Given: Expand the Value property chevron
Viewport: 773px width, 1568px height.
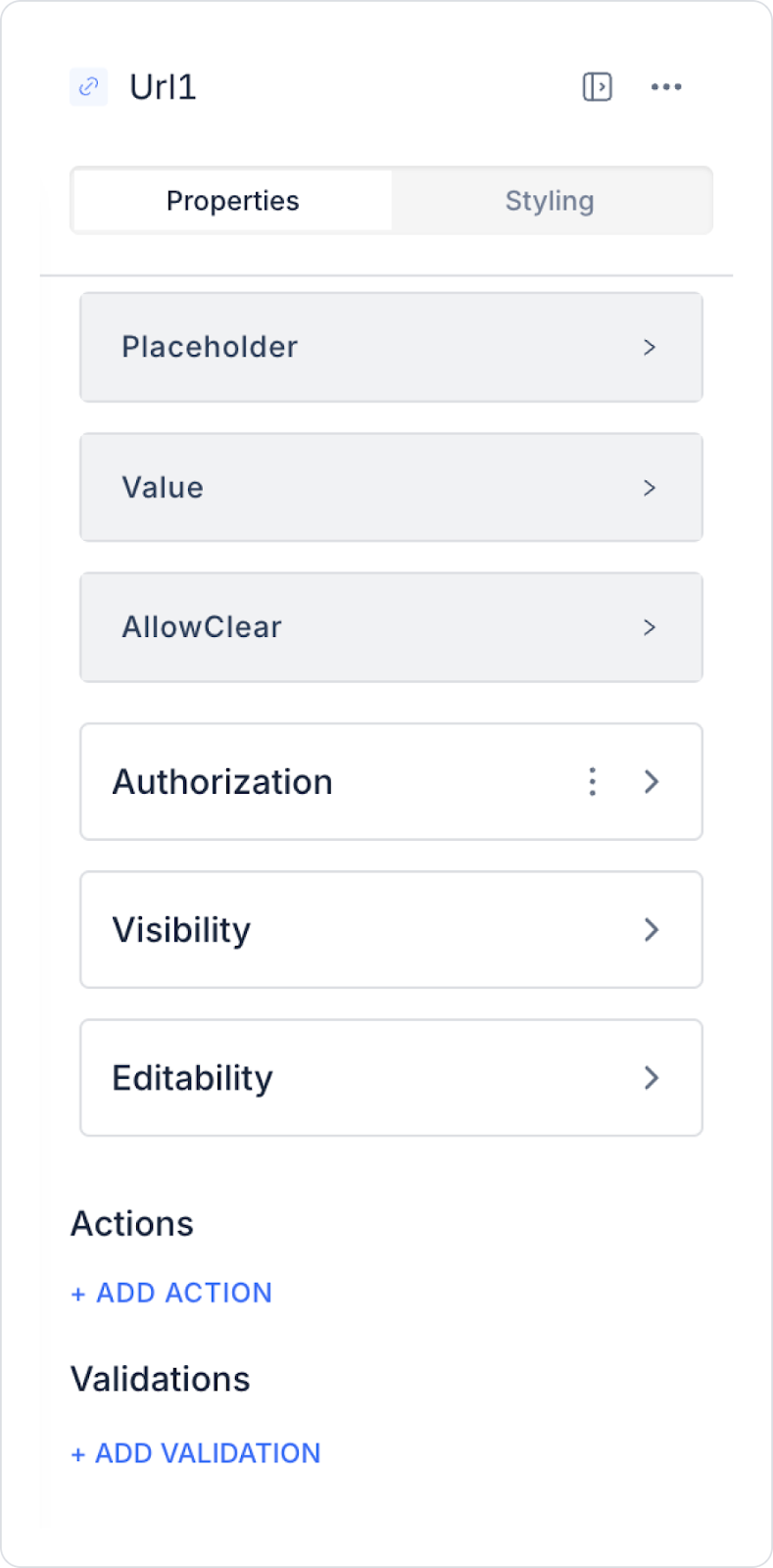Looking at the screenshot, I should pos(650,488).
